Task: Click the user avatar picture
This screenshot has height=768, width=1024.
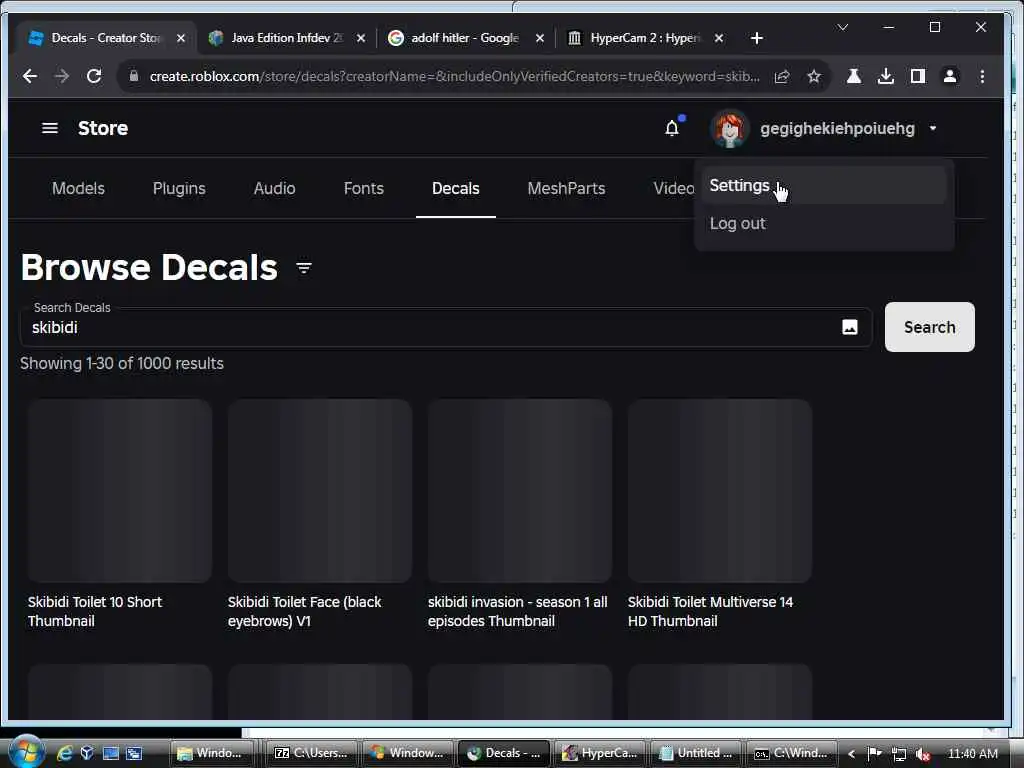Action: tap(729, 129)
